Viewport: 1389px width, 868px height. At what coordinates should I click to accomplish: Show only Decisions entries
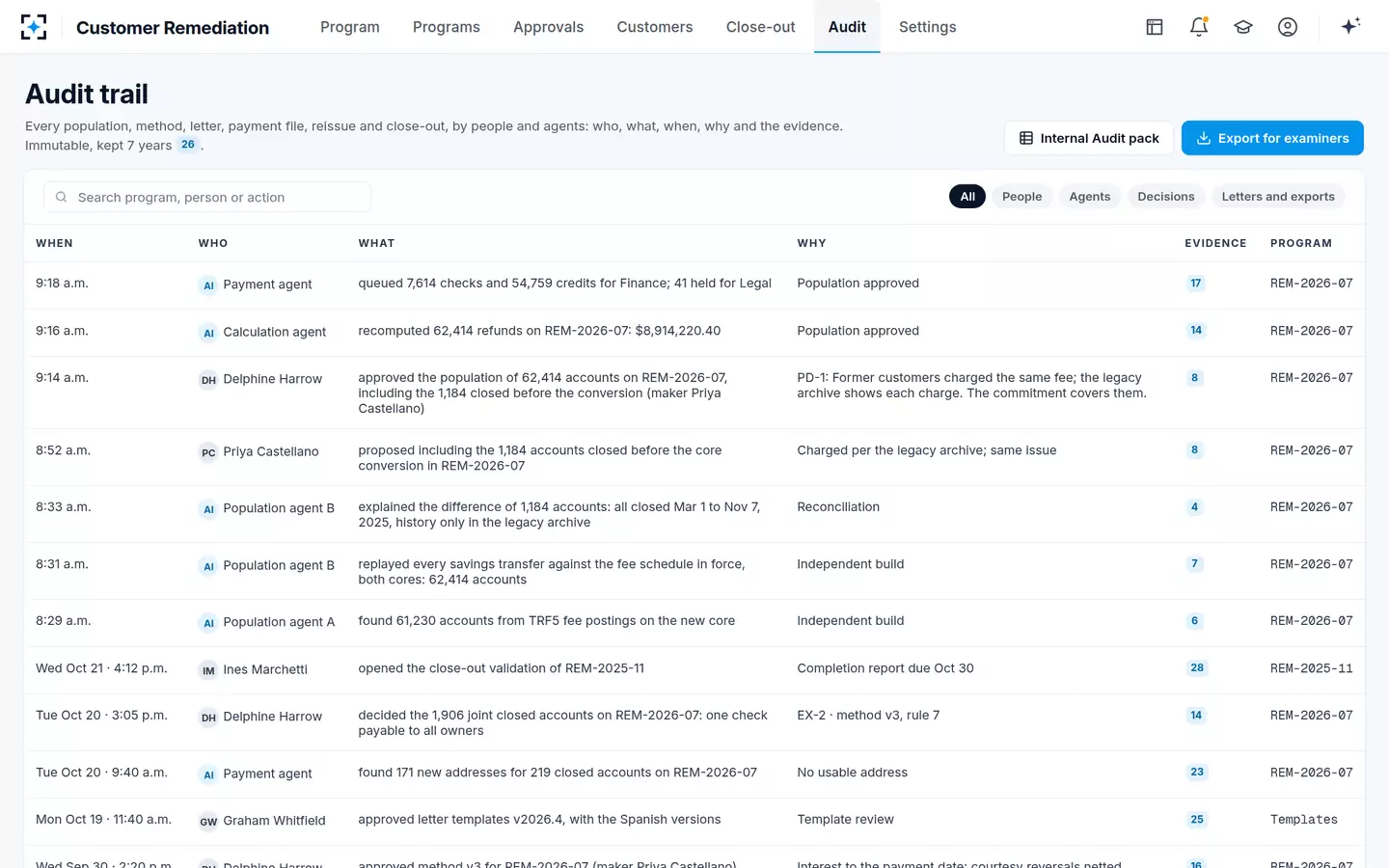point(1166,197)
